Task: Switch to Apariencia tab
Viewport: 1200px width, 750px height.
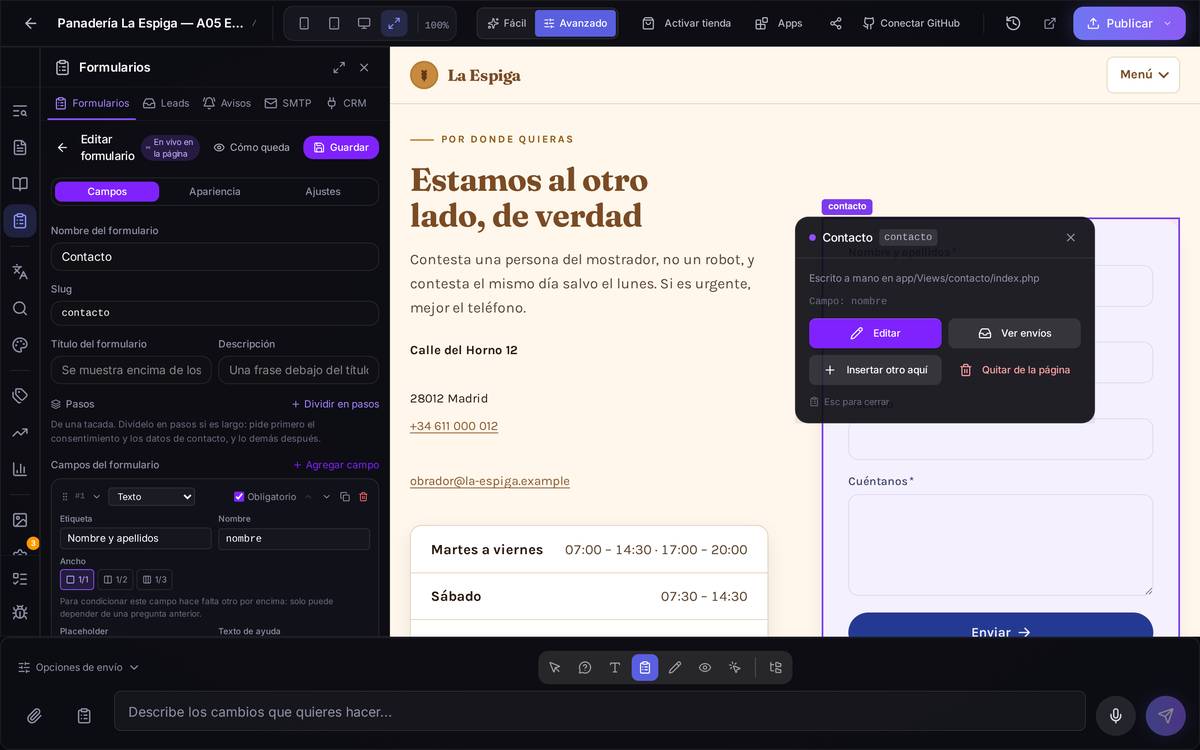Action: click(215, 191)
